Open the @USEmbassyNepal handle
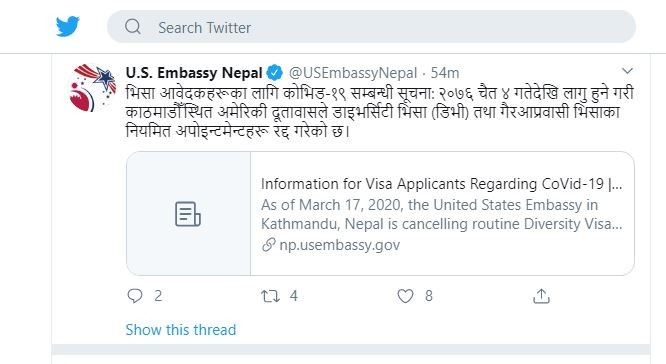 353,73
